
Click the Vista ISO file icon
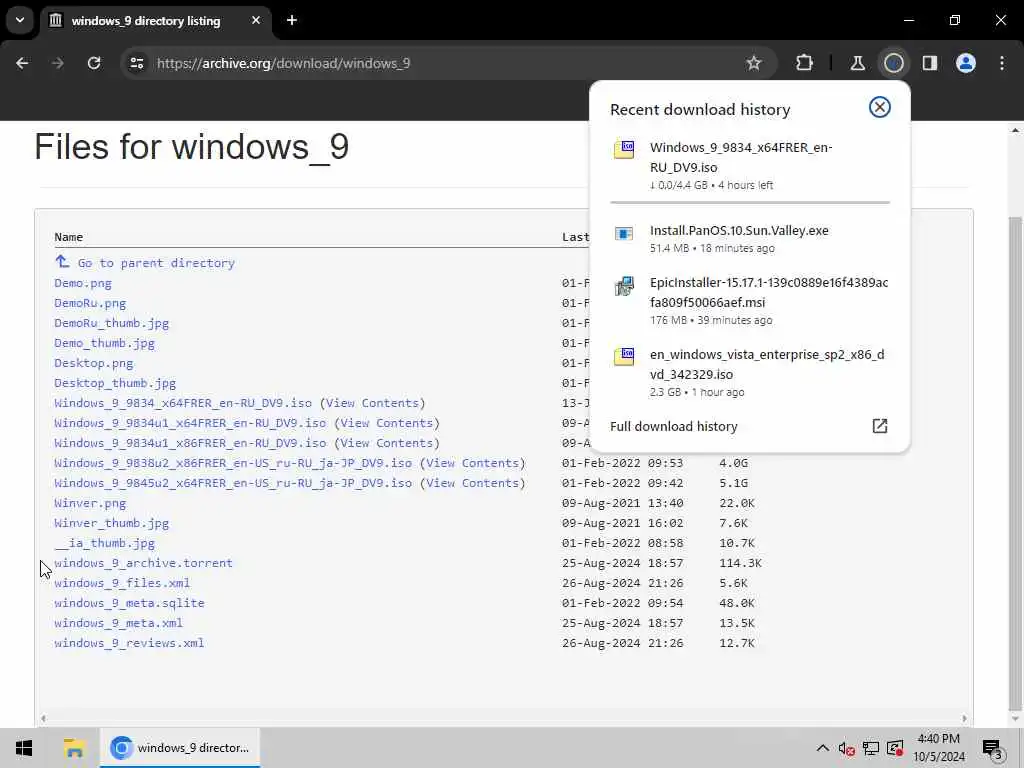tap(624, 357)
